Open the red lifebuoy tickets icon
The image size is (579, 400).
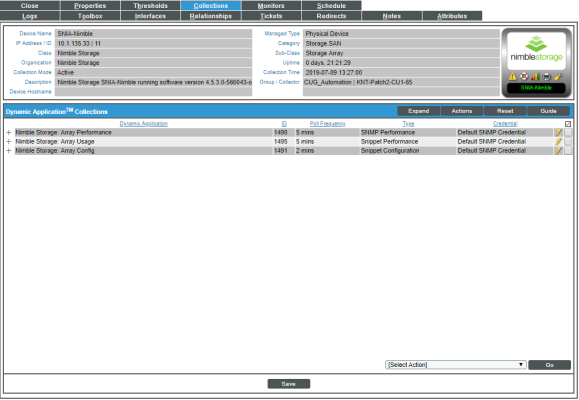point(524,77)
